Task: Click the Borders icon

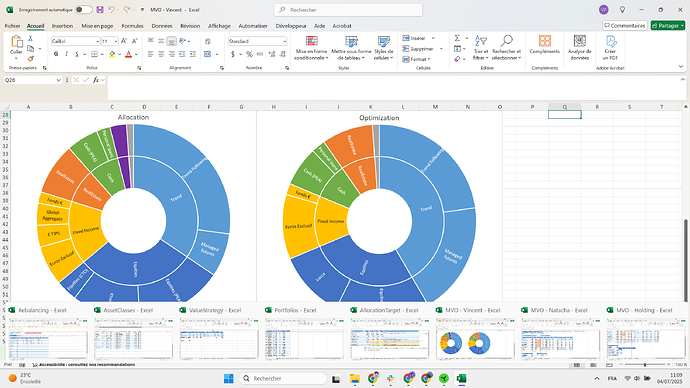Action: [94, 54]
